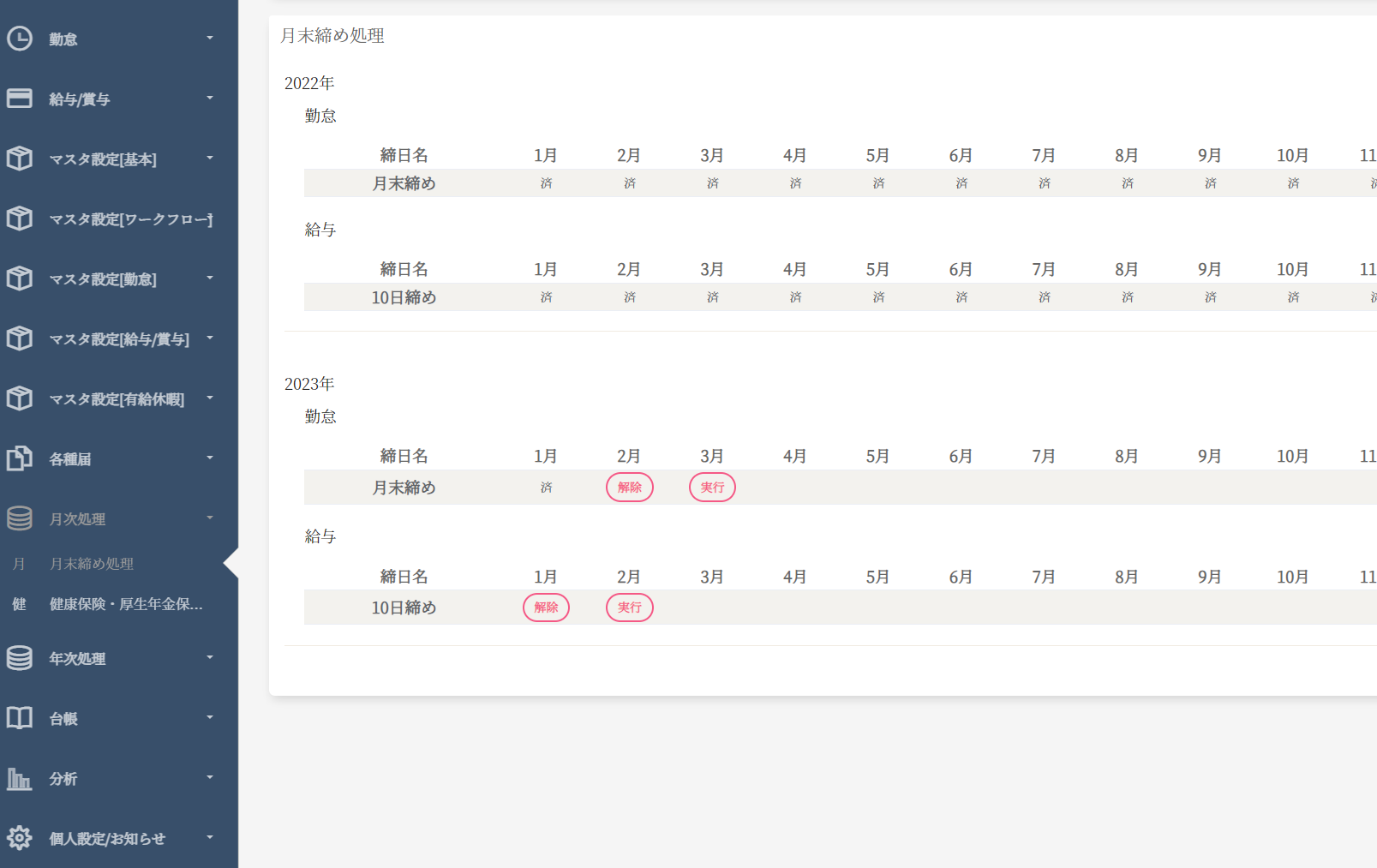Click 実行 for 2023 給与 February
Viewport: 1377px width, 868px height.
630,608
